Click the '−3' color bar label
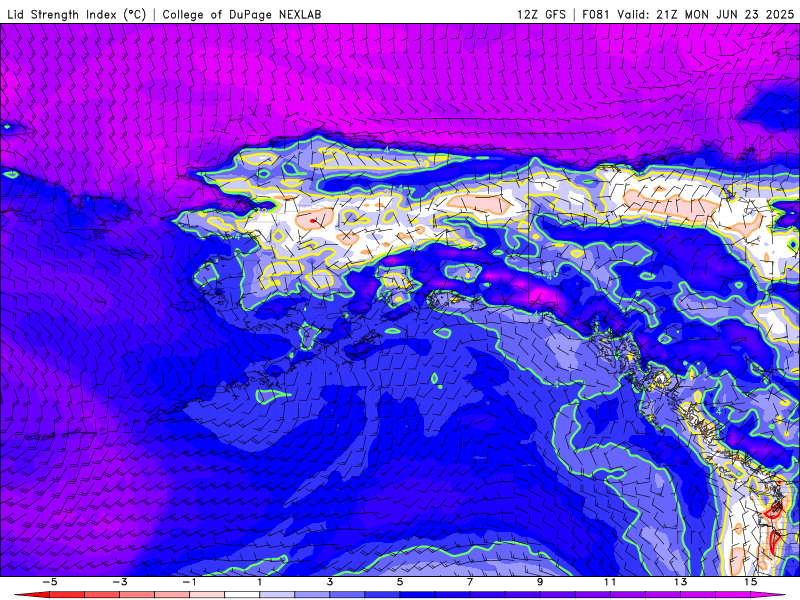The image size is (800, 600). pos(119,582)
